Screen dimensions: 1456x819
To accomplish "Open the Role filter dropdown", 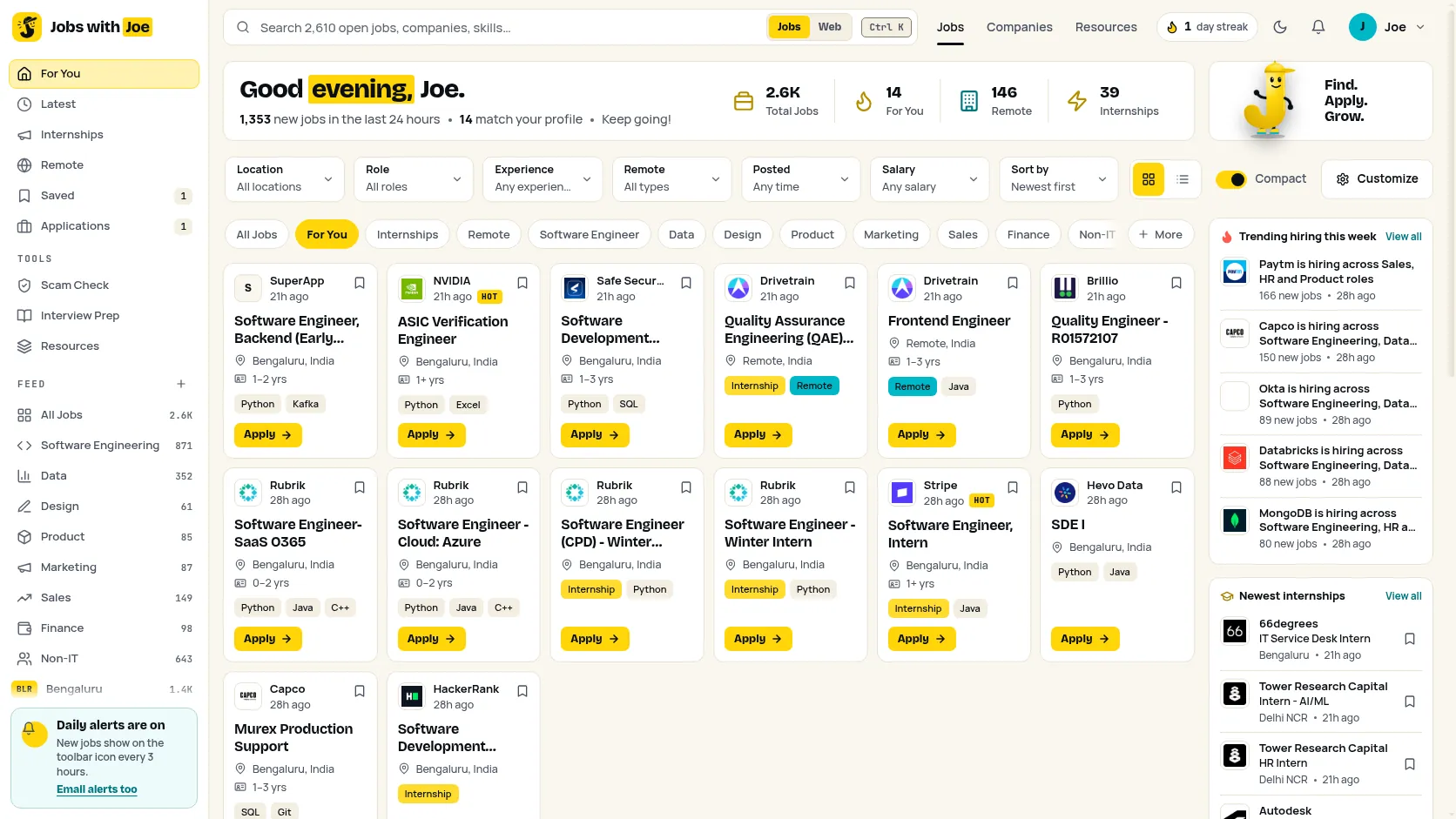I will [414, 178].
